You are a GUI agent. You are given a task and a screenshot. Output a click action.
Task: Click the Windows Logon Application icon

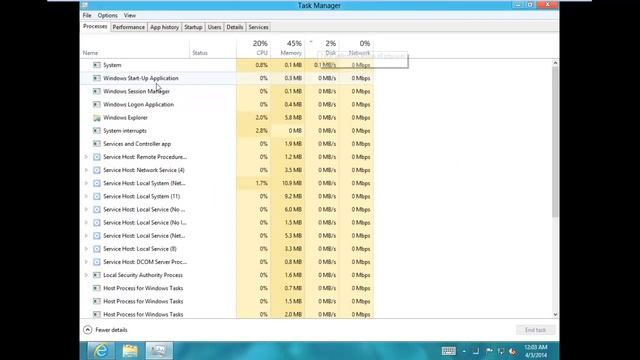click(97, 104)
